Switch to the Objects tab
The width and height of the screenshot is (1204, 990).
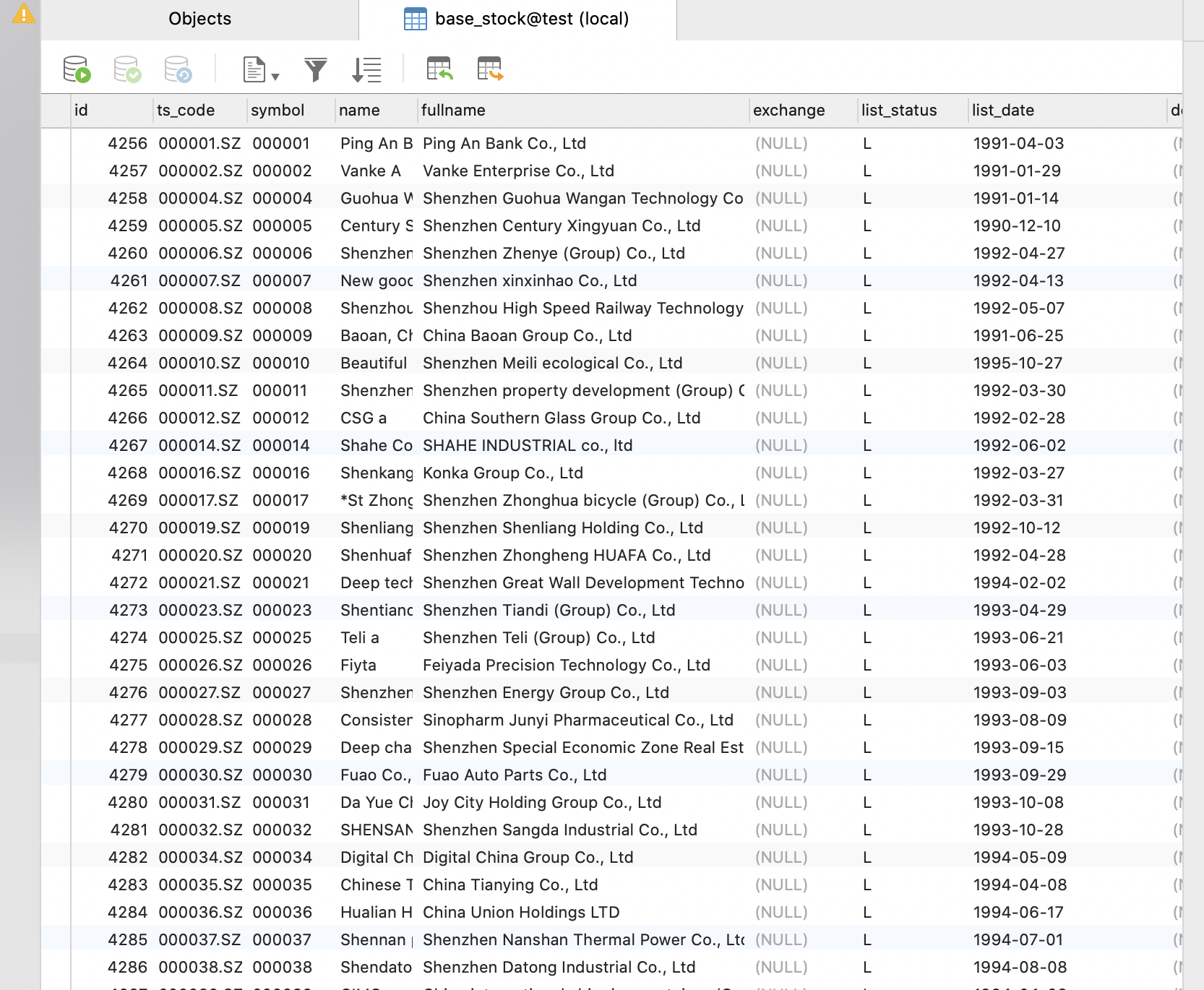199,19
